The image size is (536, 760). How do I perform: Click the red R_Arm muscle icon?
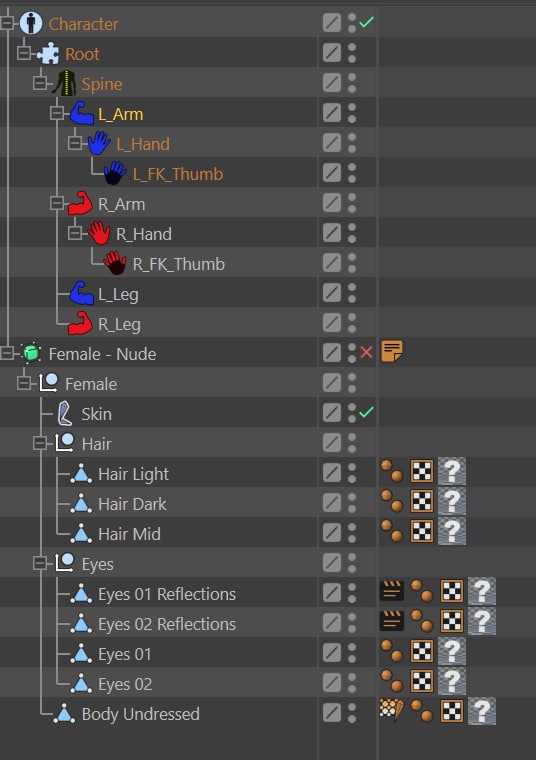(80, 204)
